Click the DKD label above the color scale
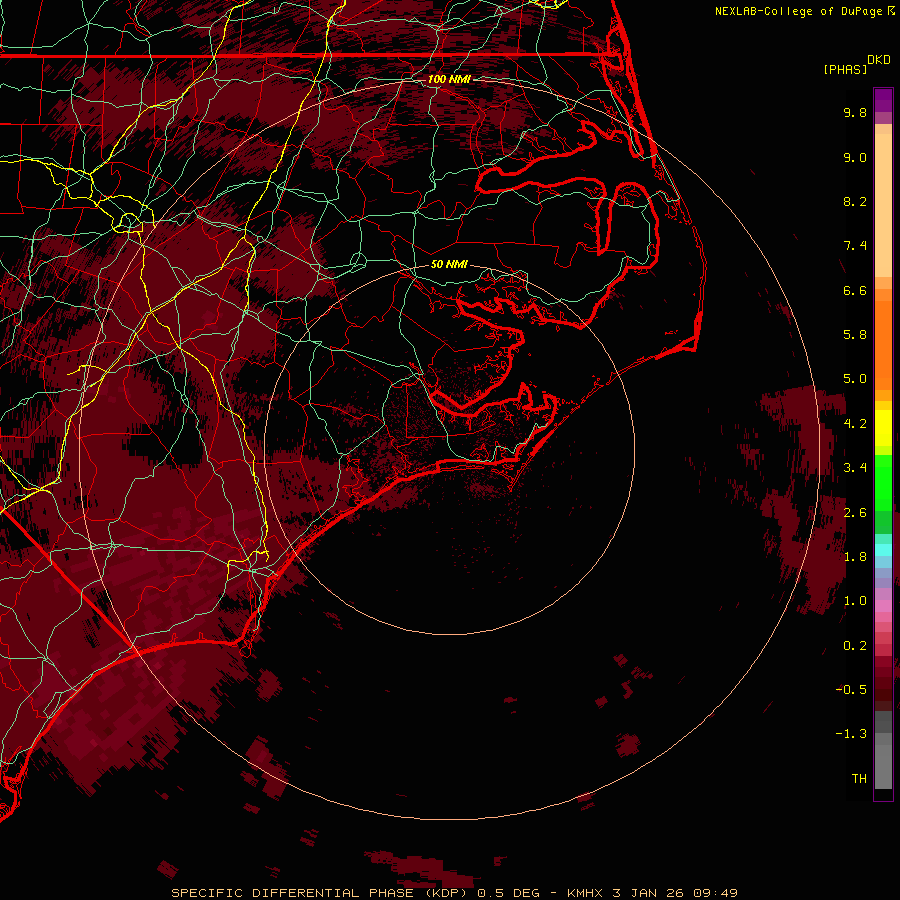900x900 pixels. coord(879,60)
